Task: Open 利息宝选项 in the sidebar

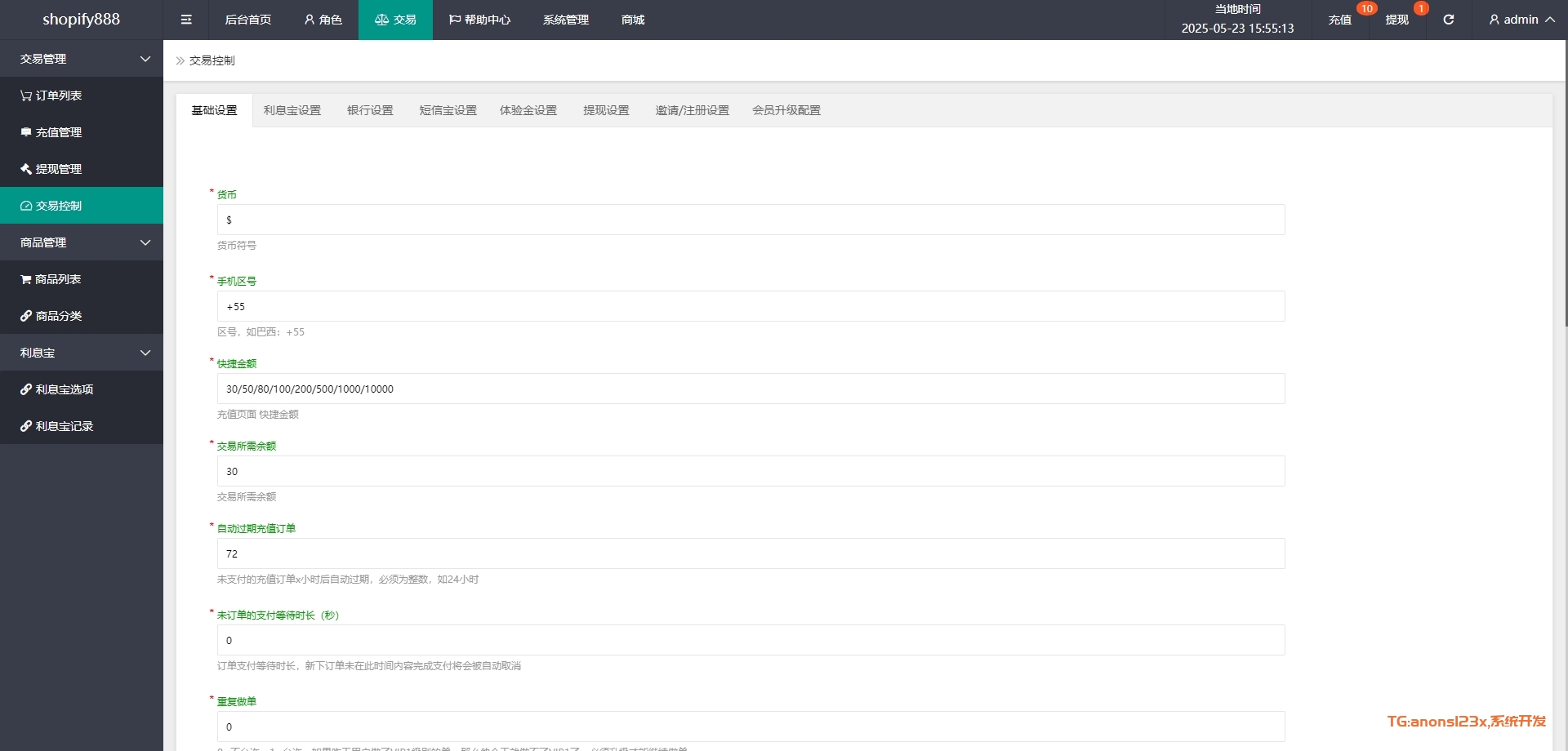Action: point(82,389)
